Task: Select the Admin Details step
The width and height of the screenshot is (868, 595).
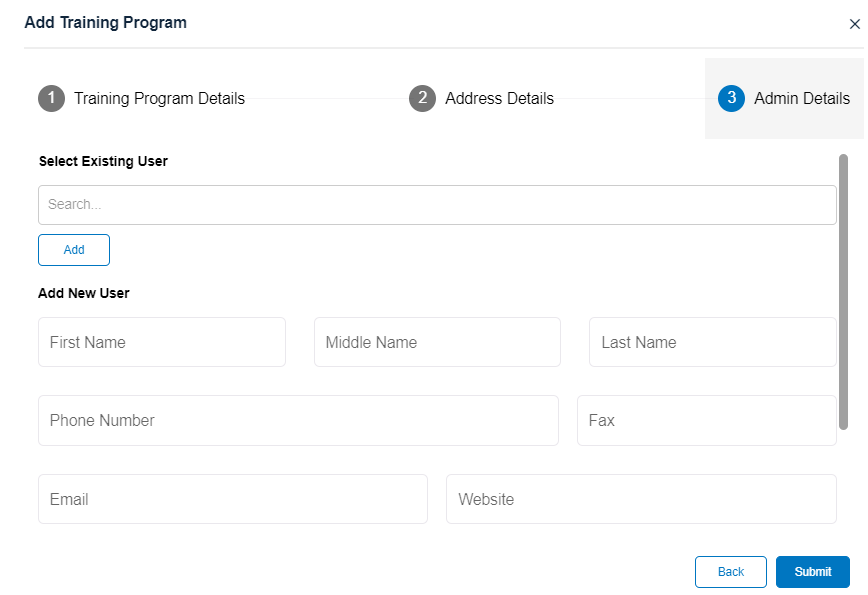Action: 801,98
